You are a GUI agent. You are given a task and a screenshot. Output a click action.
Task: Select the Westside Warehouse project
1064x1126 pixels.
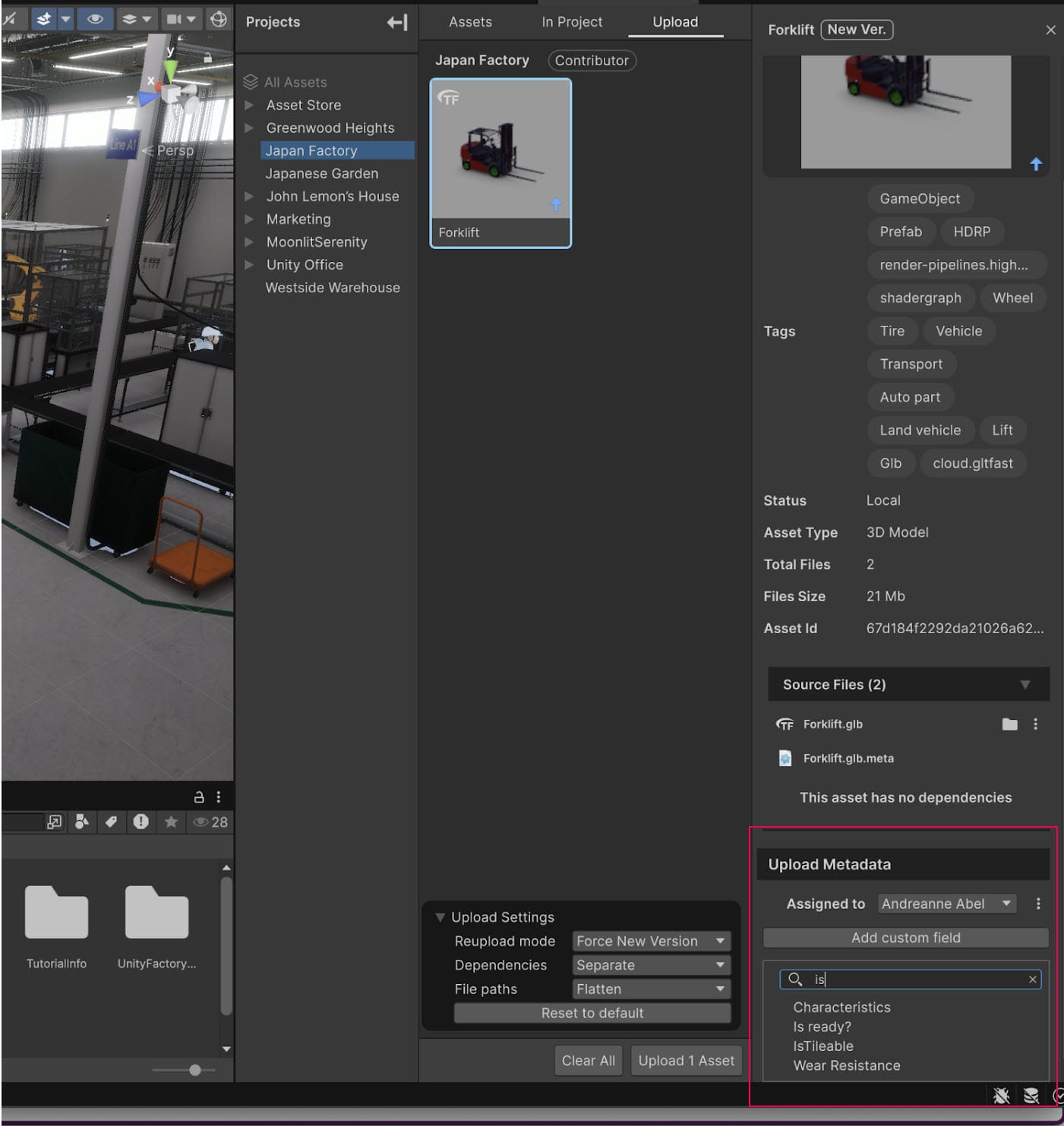(333, 287)
